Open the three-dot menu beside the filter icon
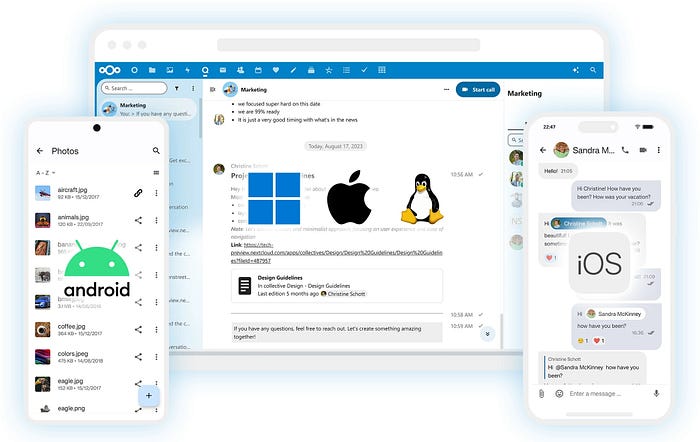 coord(193,88)
